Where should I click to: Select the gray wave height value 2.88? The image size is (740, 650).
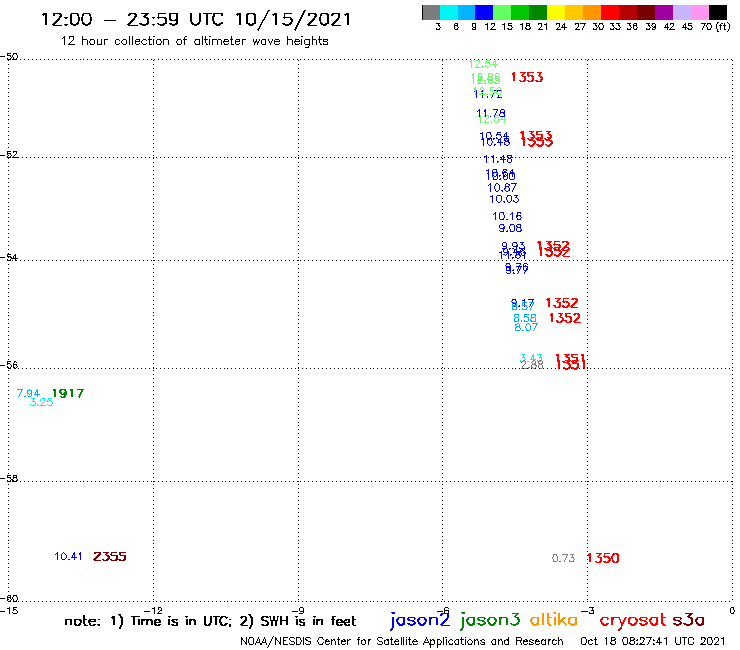pos(532,365)
